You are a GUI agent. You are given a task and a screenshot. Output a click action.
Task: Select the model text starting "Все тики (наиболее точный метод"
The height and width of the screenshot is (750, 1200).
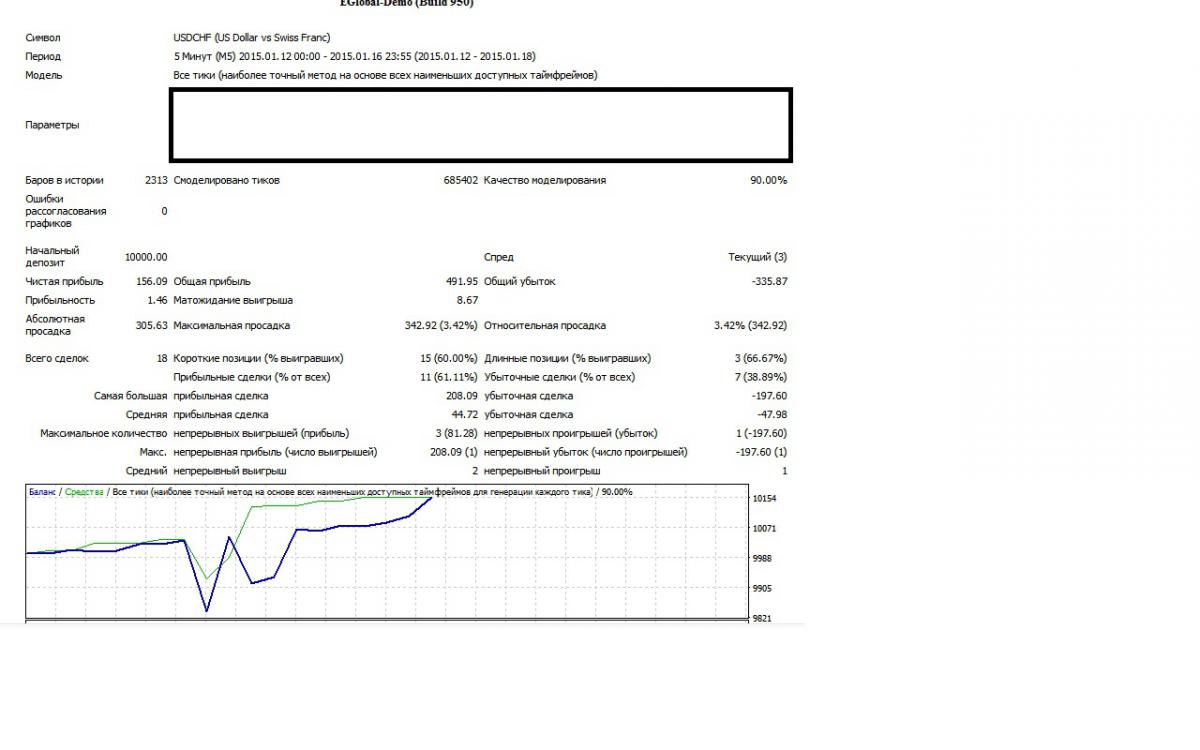point(385,75)
